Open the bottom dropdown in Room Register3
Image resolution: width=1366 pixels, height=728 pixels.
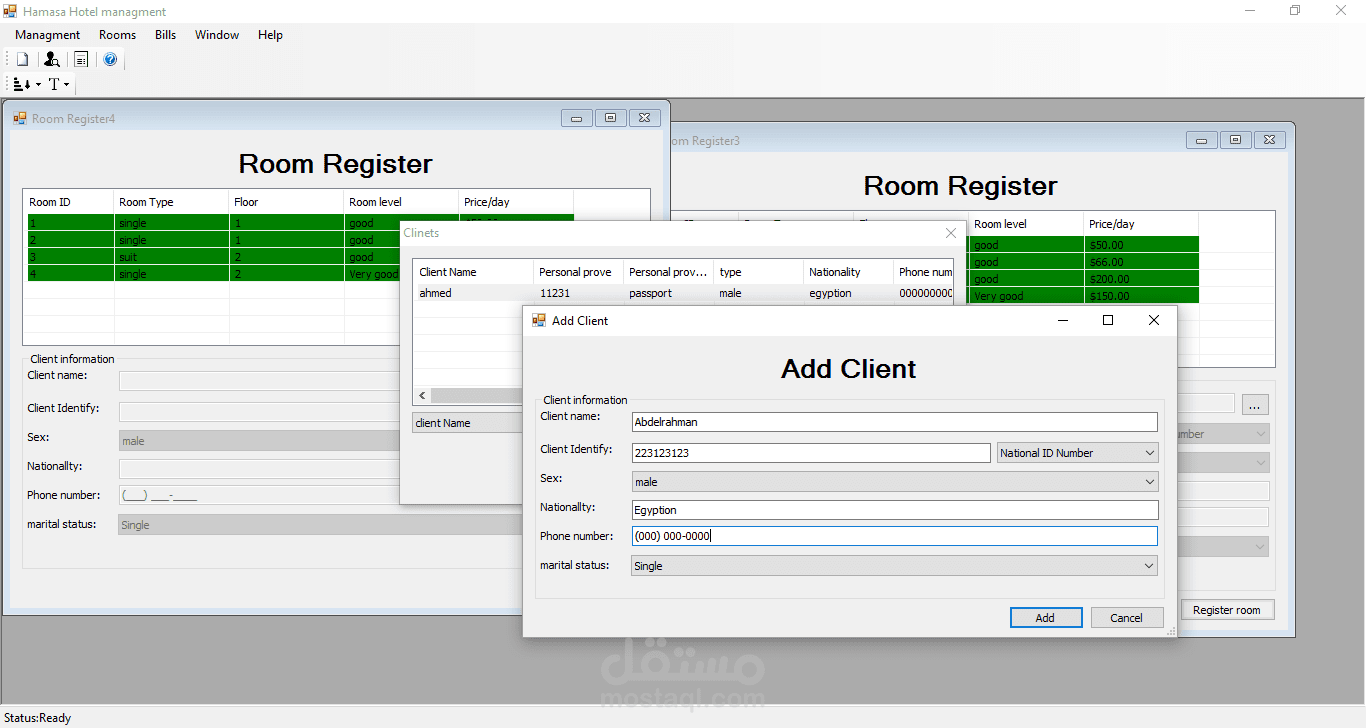(1224, 547)
